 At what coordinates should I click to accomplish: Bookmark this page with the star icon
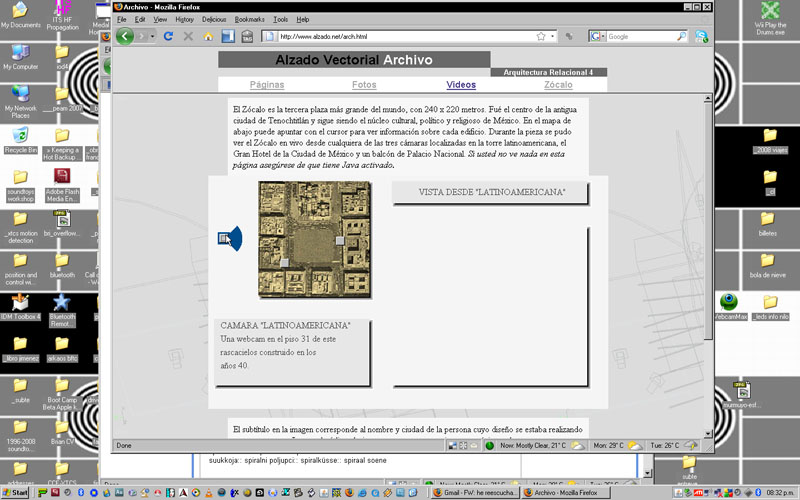pyautogui.click(x=541, y=36)
